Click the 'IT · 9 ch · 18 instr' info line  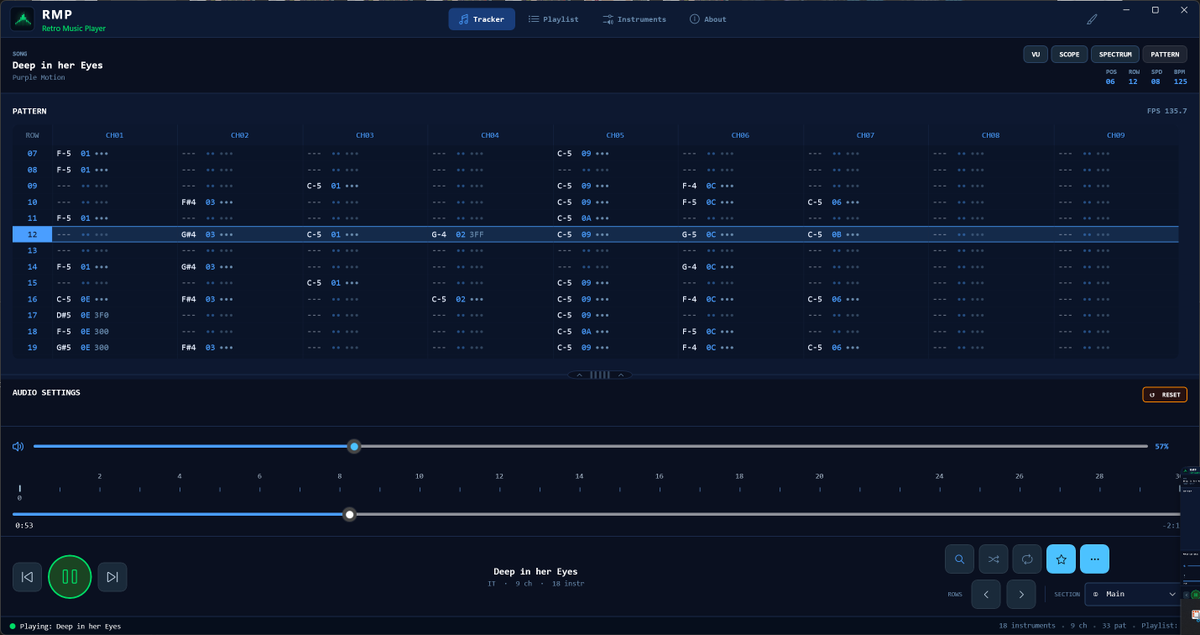point(535,583)
